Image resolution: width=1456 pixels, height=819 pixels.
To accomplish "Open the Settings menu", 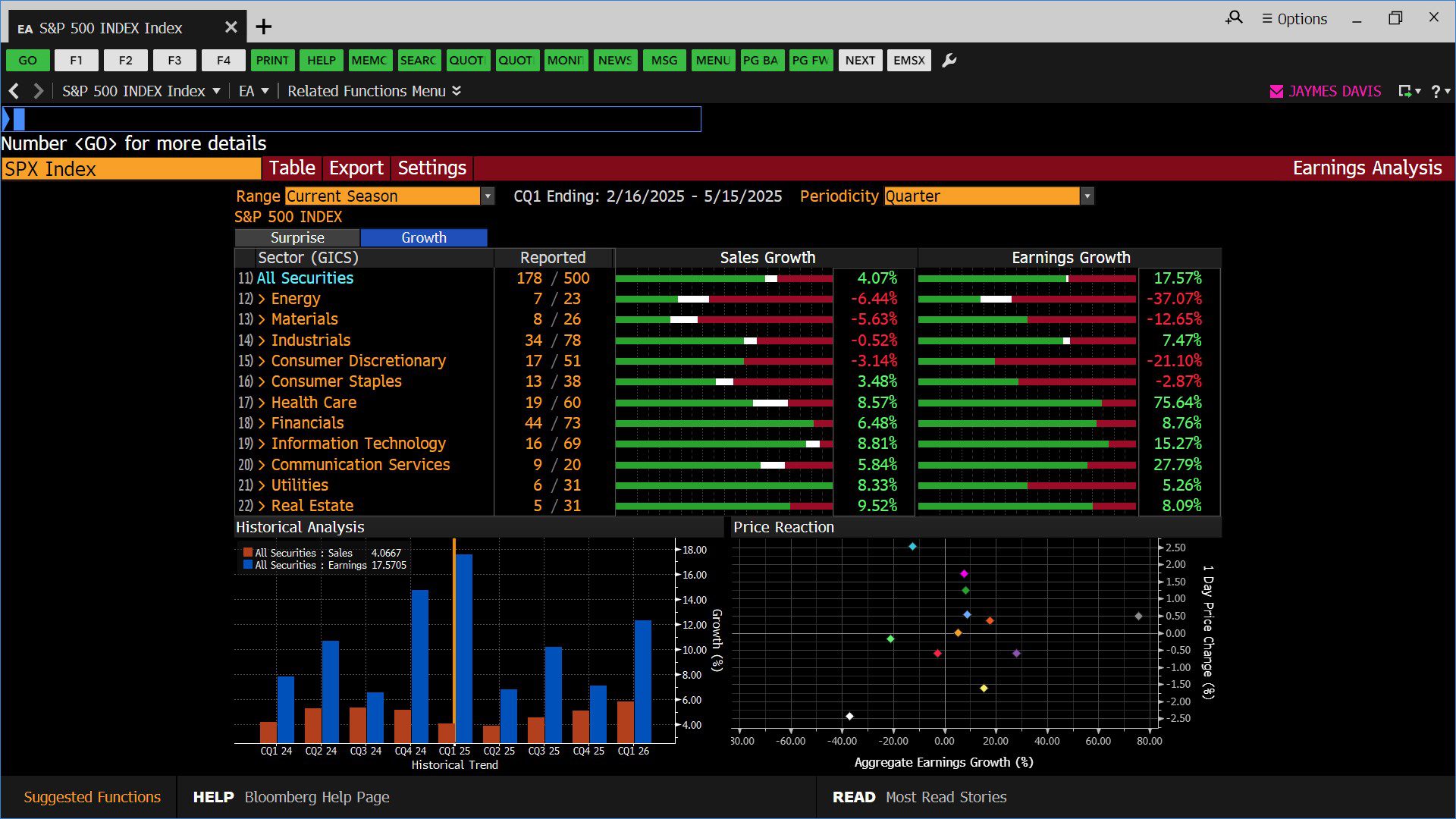I will pyautogui.click(x=431, y=168).
